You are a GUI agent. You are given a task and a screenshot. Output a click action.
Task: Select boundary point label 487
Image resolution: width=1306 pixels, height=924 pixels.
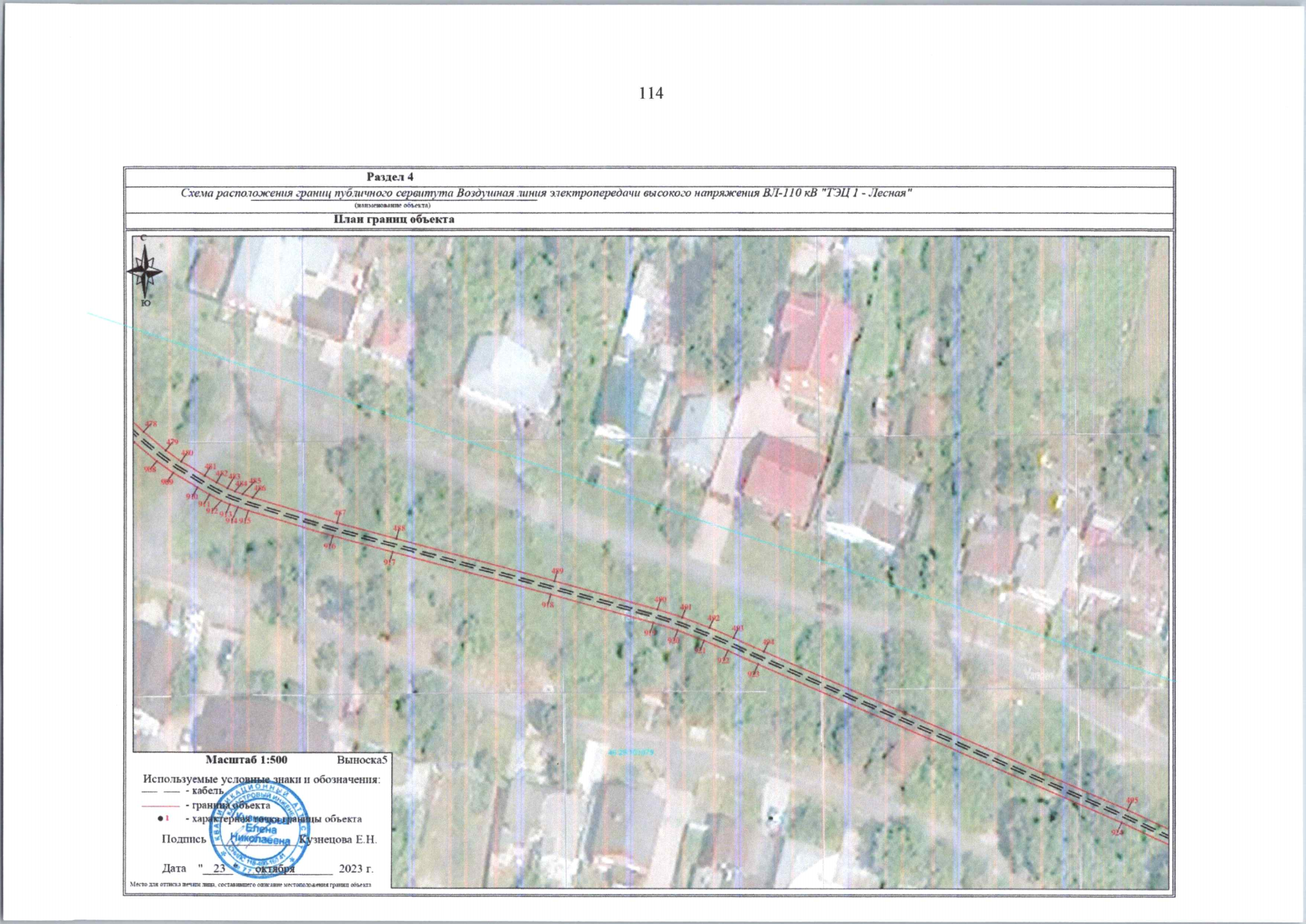tap(340, 513)
